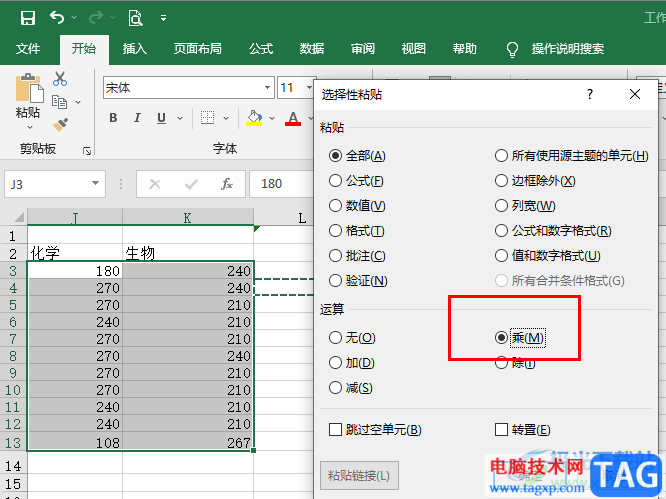The image size is (666, 499).
Task: Select the 加(D) operation radio button
Action: pyautogui.click(x=335, y=363)
